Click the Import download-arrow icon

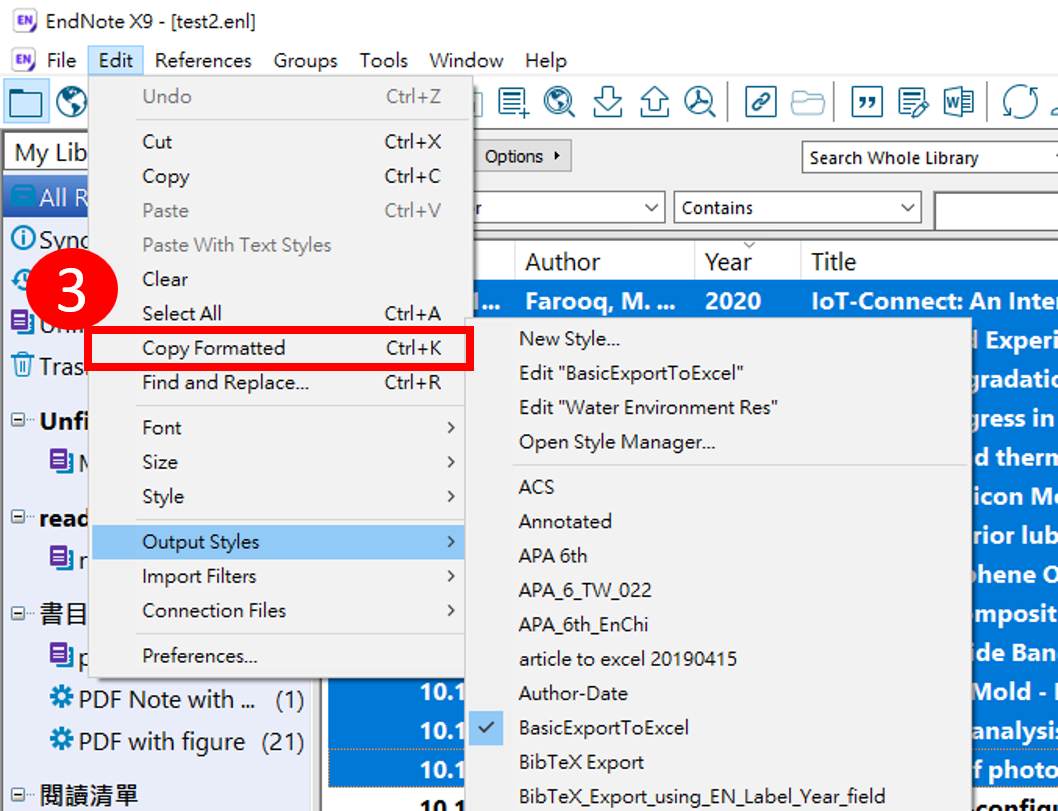click(607, 102)
